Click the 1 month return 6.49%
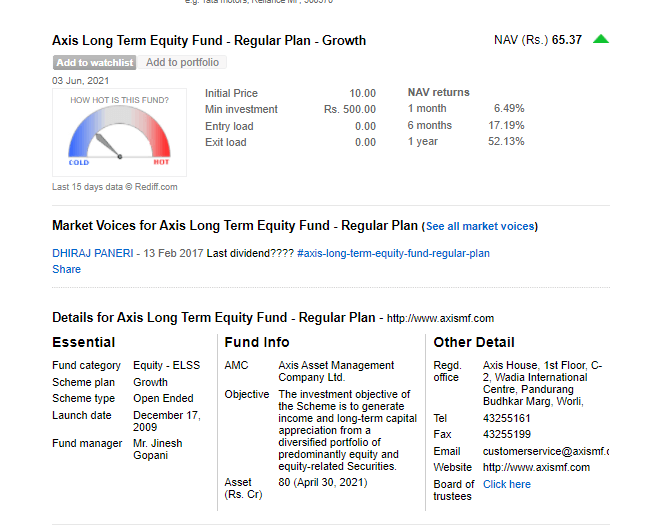This screenshot has height=528, width=665. pos(509,109)
